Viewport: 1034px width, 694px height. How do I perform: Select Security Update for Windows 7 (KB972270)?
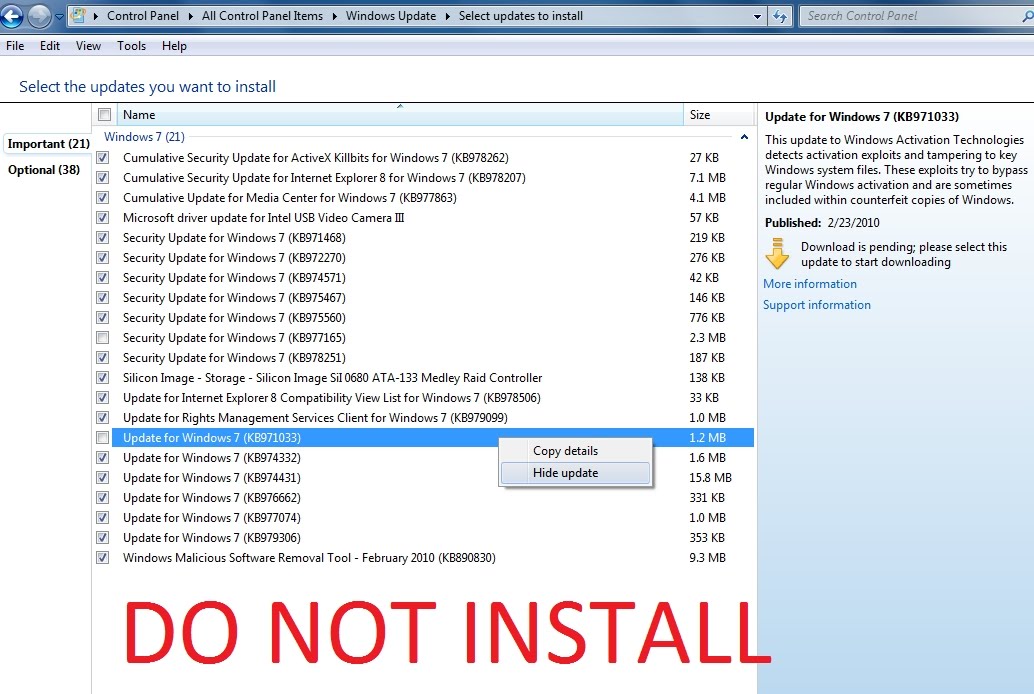tap(234, 258)
